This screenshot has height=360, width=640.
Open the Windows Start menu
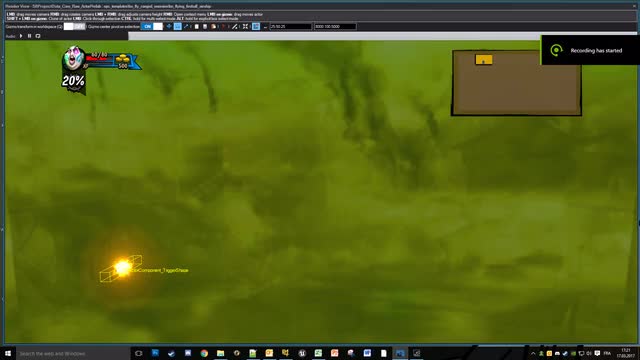(x=8, y=353)
